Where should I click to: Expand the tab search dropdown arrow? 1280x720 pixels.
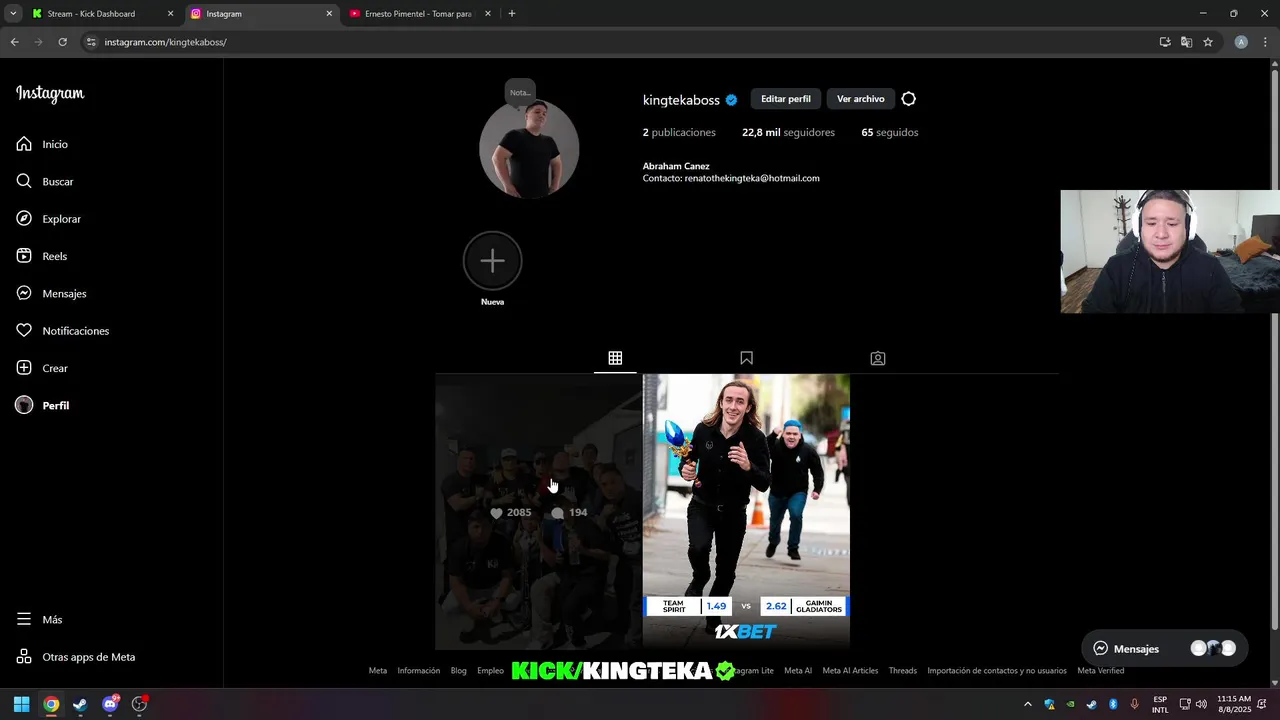pos(13,14)
